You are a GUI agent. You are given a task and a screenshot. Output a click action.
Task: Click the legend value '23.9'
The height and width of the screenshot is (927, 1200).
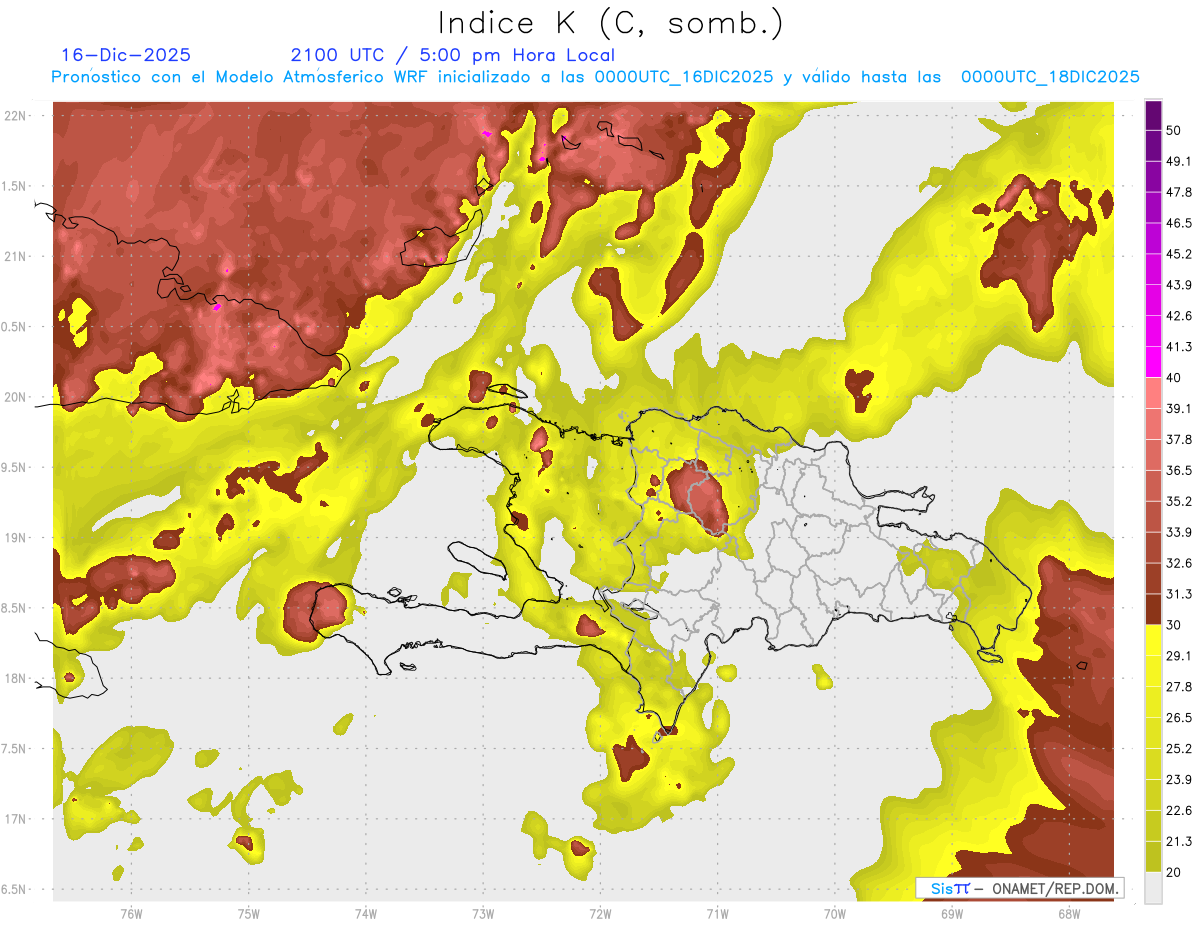(1178, 779)
